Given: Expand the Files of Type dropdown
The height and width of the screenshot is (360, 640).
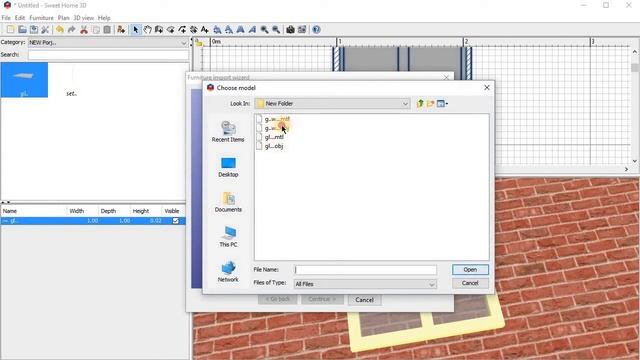Looking at the screenshot, I should point(432,284).
